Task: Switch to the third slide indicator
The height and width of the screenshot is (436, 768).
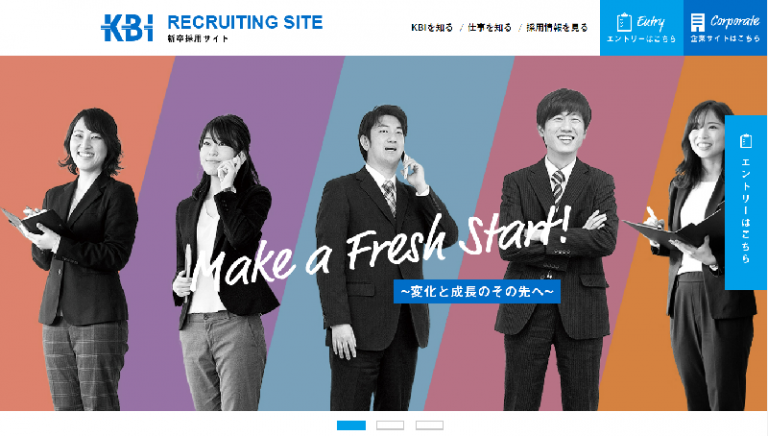Action: coord(430,425)
